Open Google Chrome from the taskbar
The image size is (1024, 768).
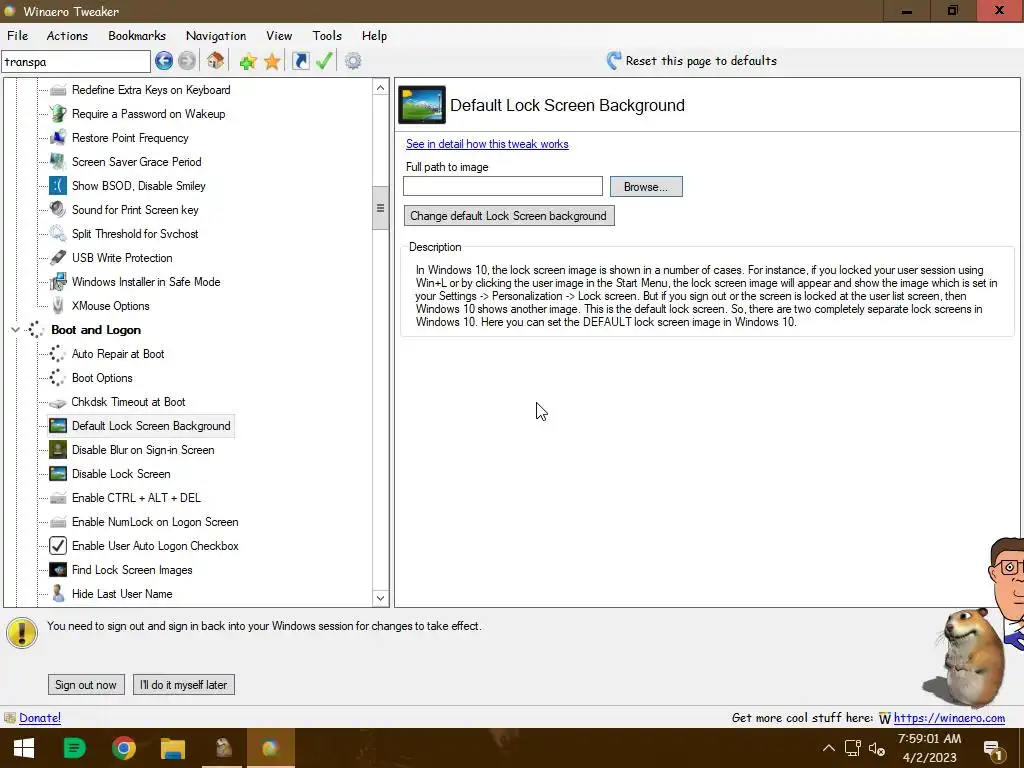click(x=123, y=748)
